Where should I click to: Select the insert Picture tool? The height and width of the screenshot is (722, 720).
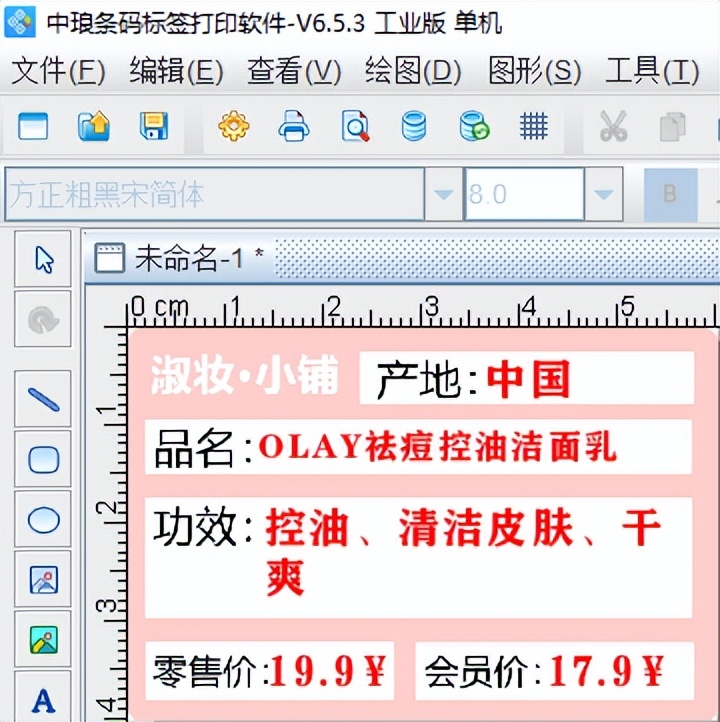(43, 639)
